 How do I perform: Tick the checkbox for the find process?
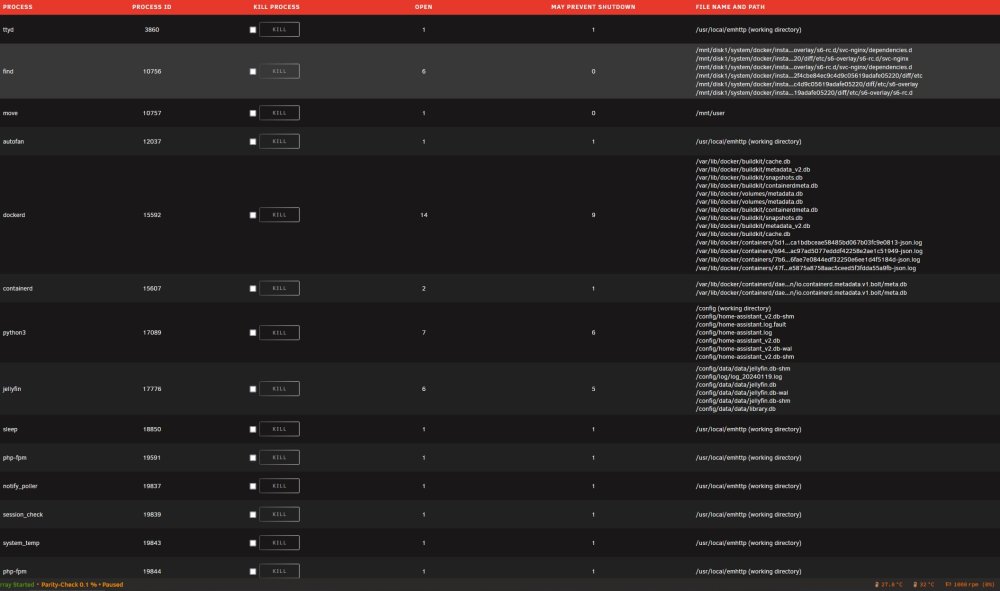pos(253,71)
